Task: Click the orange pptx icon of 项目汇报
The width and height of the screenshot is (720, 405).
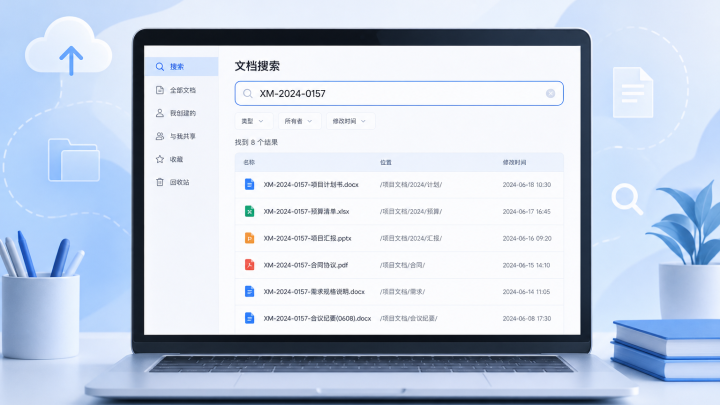Action: coord(249,238)
